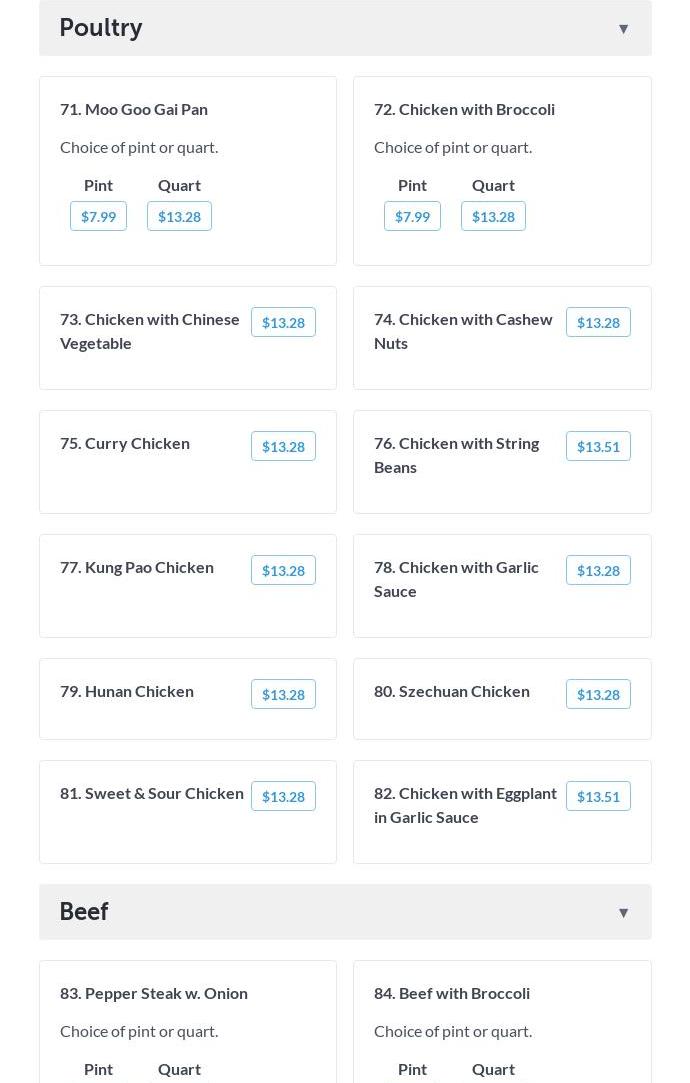Image resolution: width=690 pixels, height=1083 pixels.
Task: Click Chicken with Eggplant $13.51 price
Action: 598,796
